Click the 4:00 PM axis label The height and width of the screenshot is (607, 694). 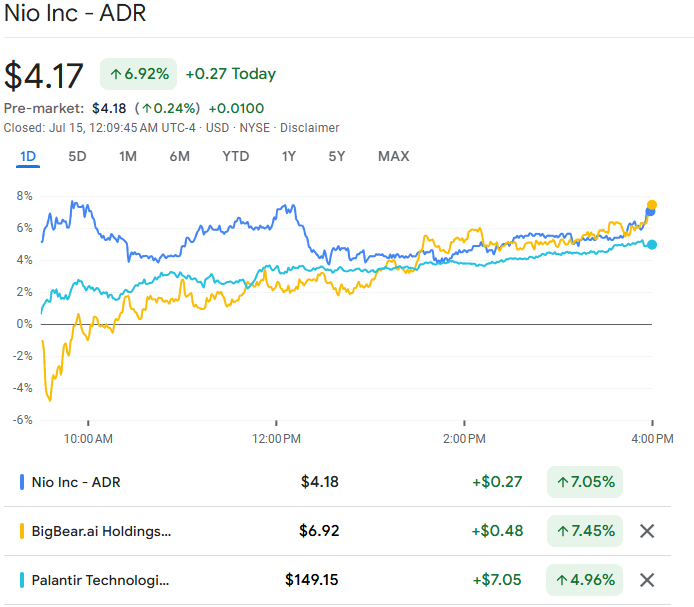tap(652, 439)
